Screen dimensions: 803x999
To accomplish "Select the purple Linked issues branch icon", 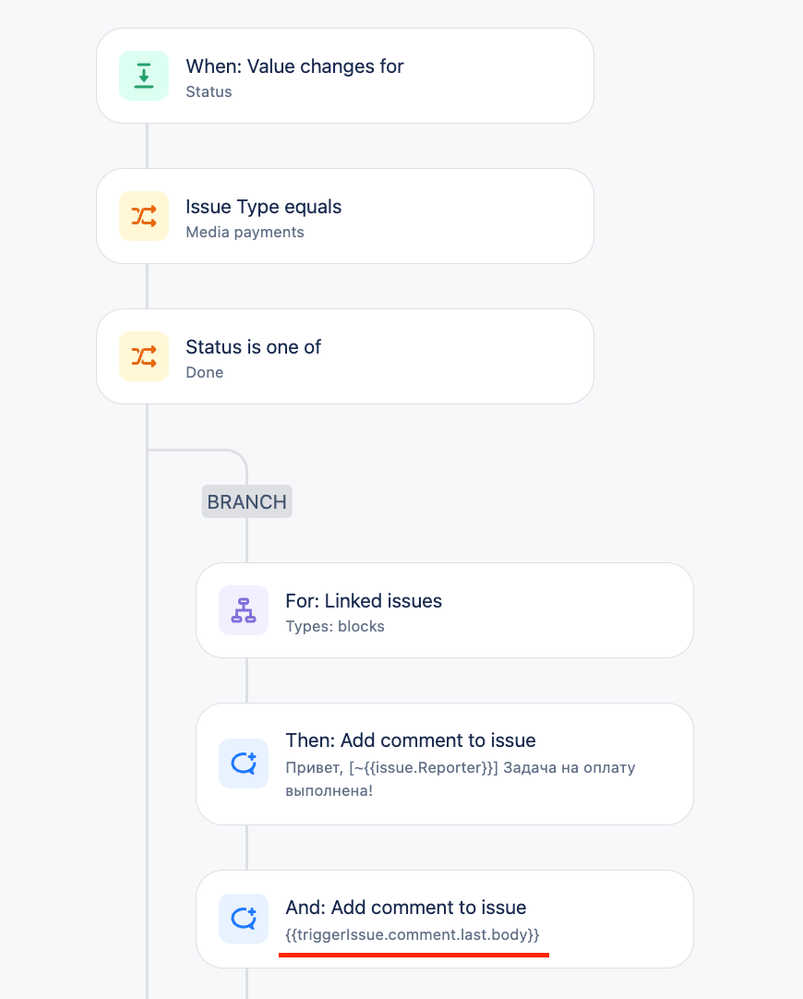I will [x=243, y=610].
